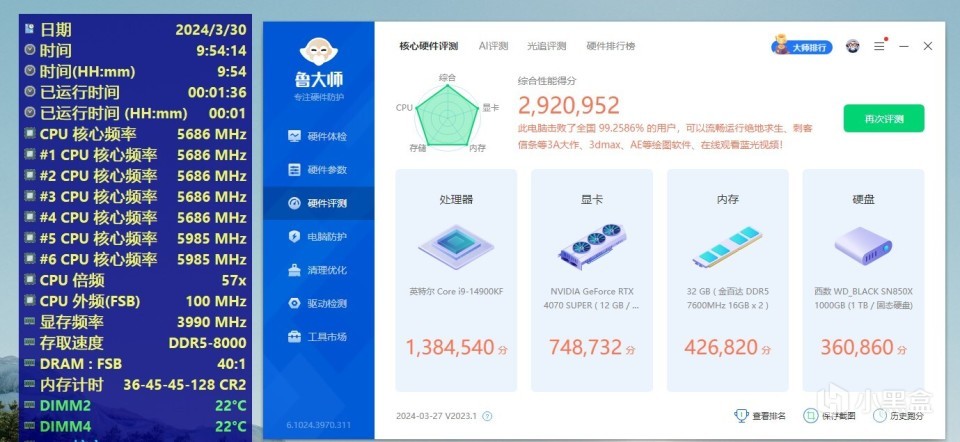Image resolution: width=960 pixels, height=442 pixels.
Task: Click the 工具市场 toolbox icon
Action: (294, 337)
